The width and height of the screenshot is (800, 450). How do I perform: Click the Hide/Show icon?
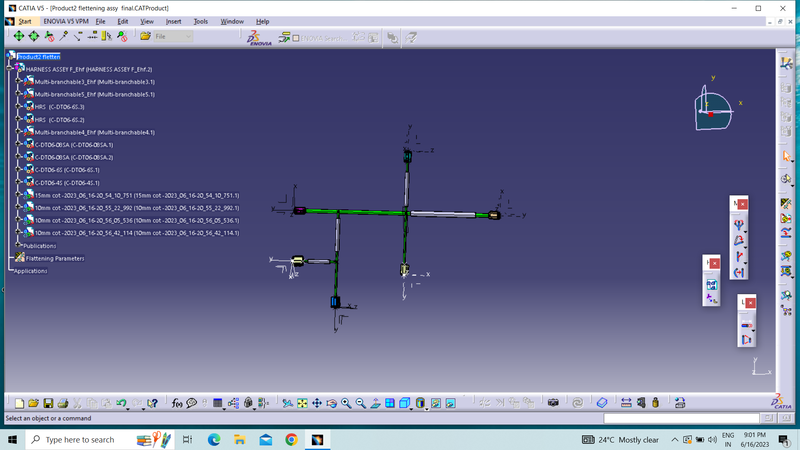click(x=436, y=404)
